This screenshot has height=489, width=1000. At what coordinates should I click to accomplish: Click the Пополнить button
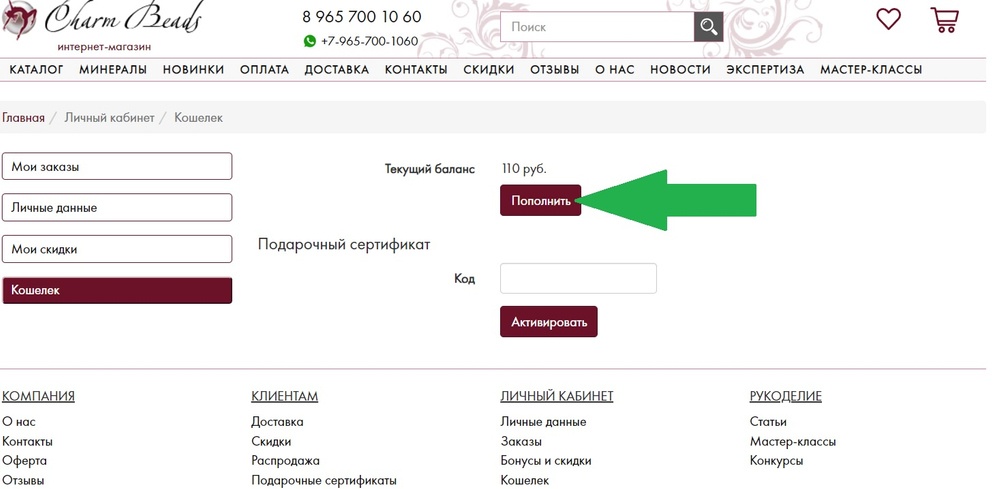540,200
